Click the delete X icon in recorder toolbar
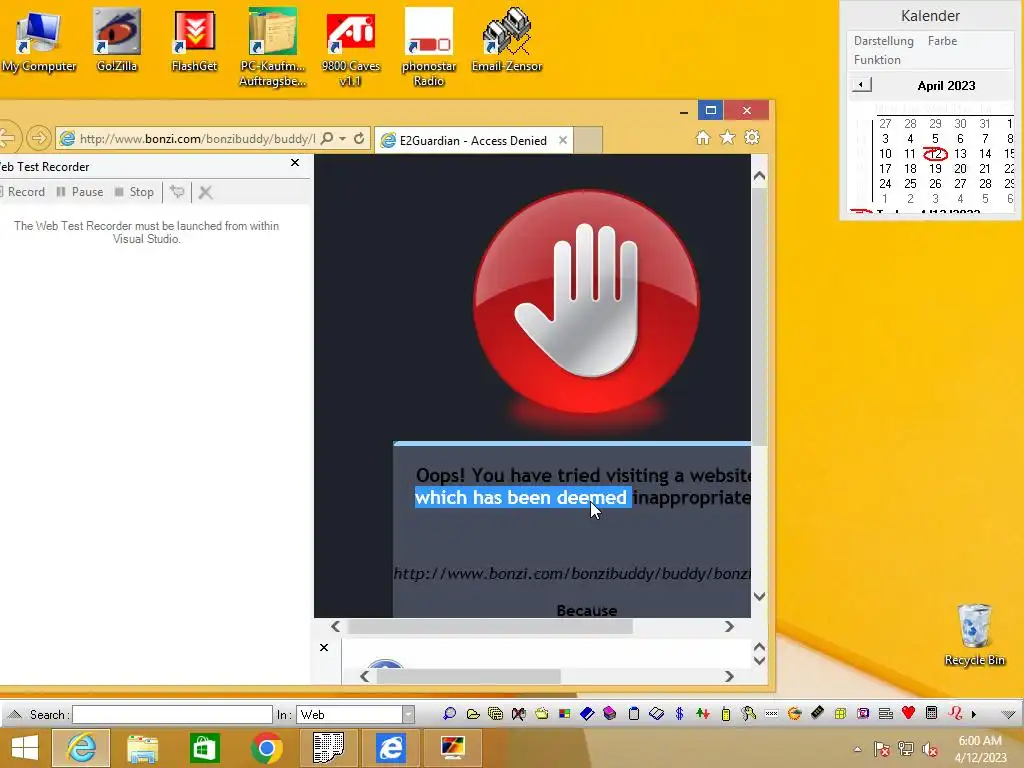 [206, 192]
